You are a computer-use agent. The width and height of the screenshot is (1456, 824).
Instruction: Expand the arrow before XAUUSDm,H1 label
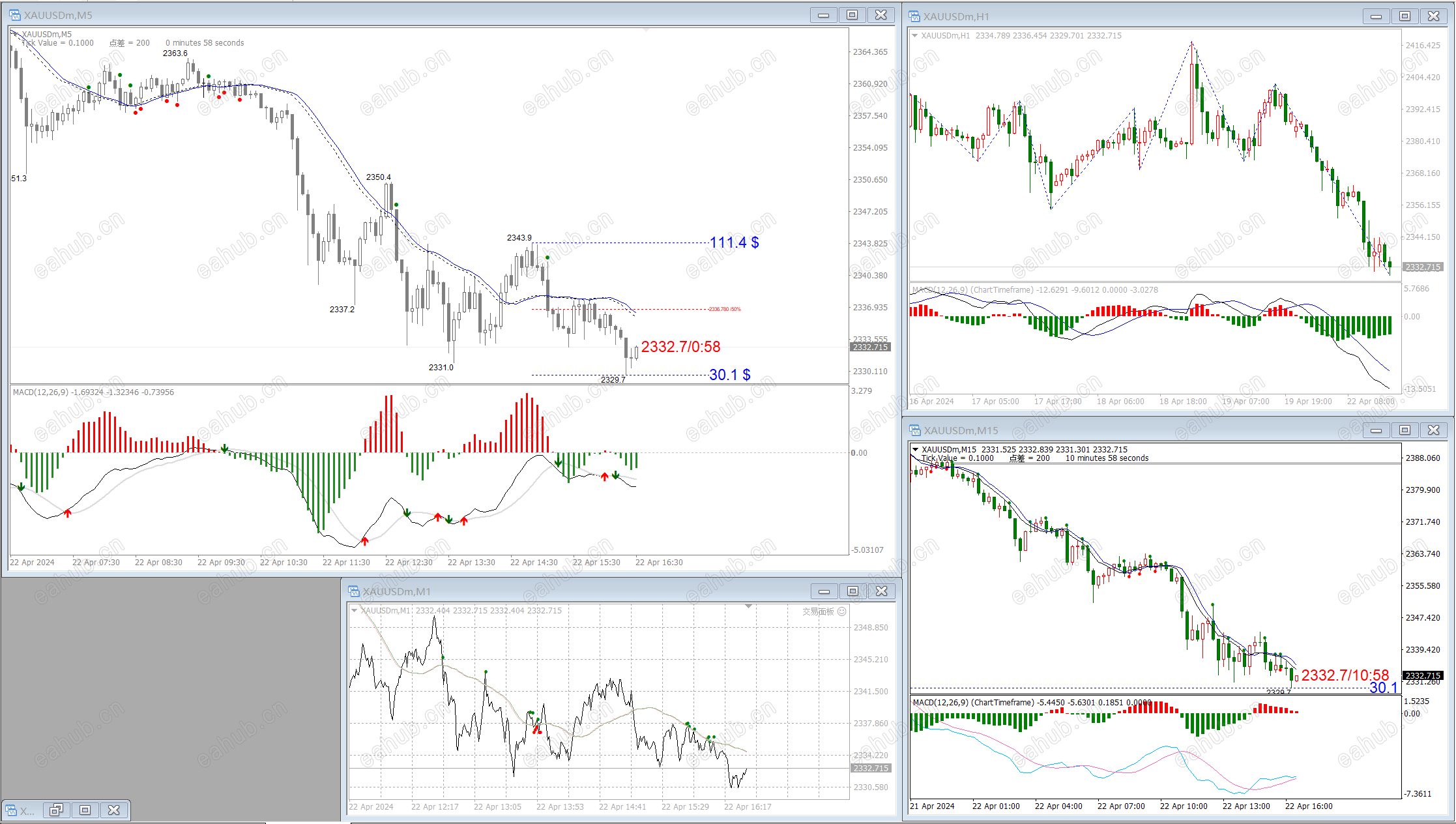coord(914,36)
